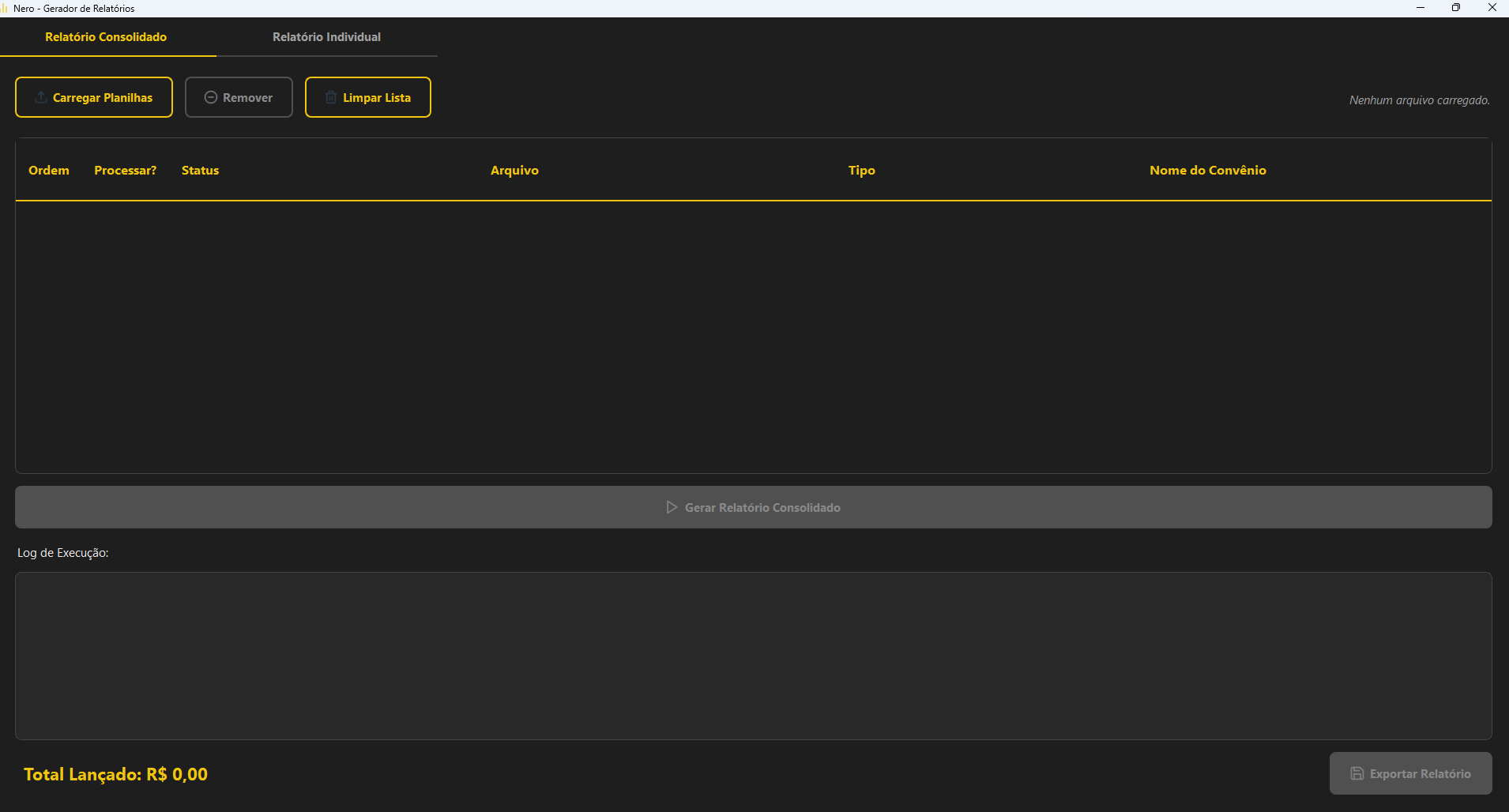Switch to the Relatório Individual tab
Viewport: 1509px width, 812px height.
coord(326,37)
